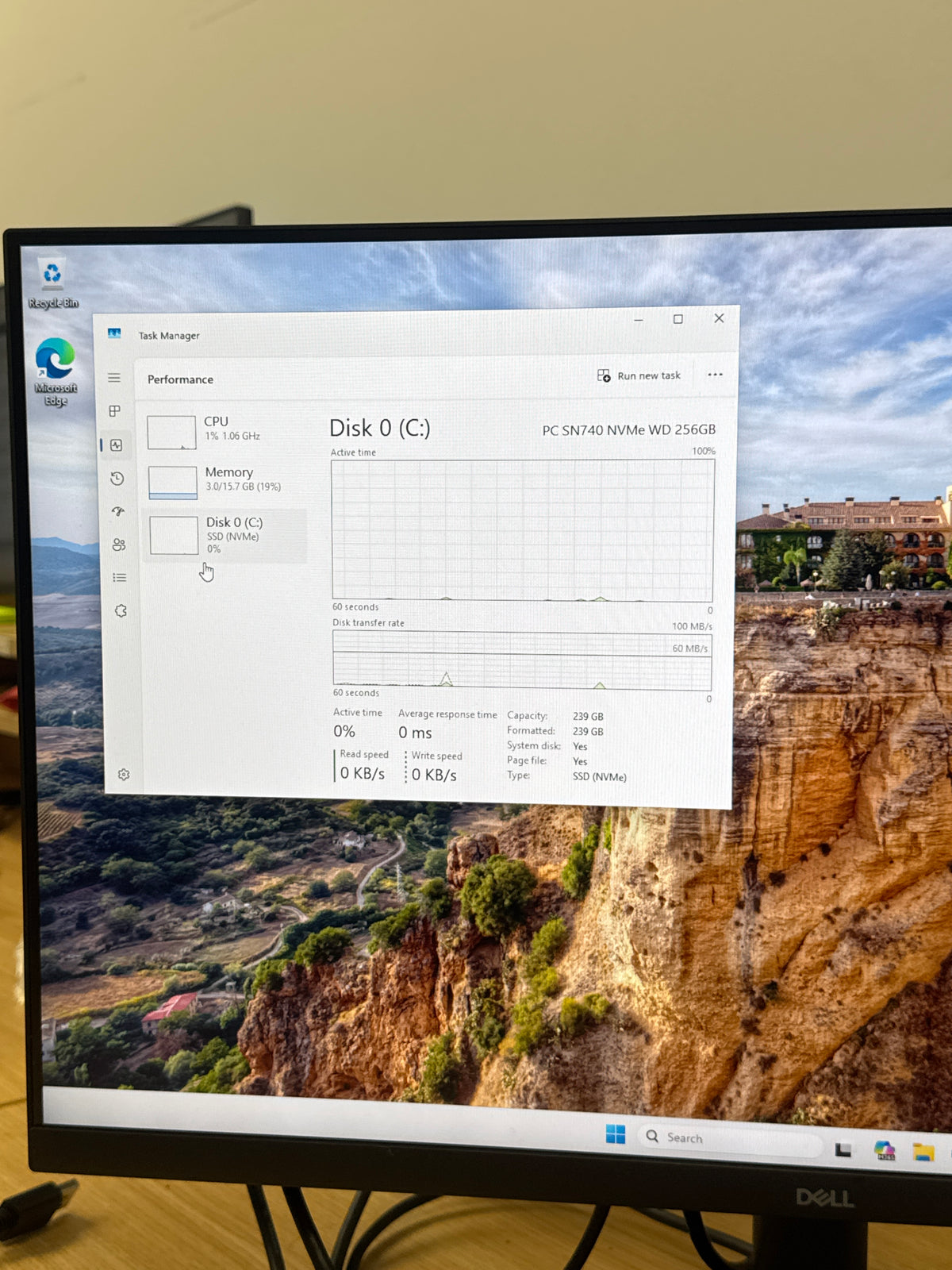Click the Read speed "0 KB/s" value
The width and height of the screenshot is (952, 1270).
[363, 773]
